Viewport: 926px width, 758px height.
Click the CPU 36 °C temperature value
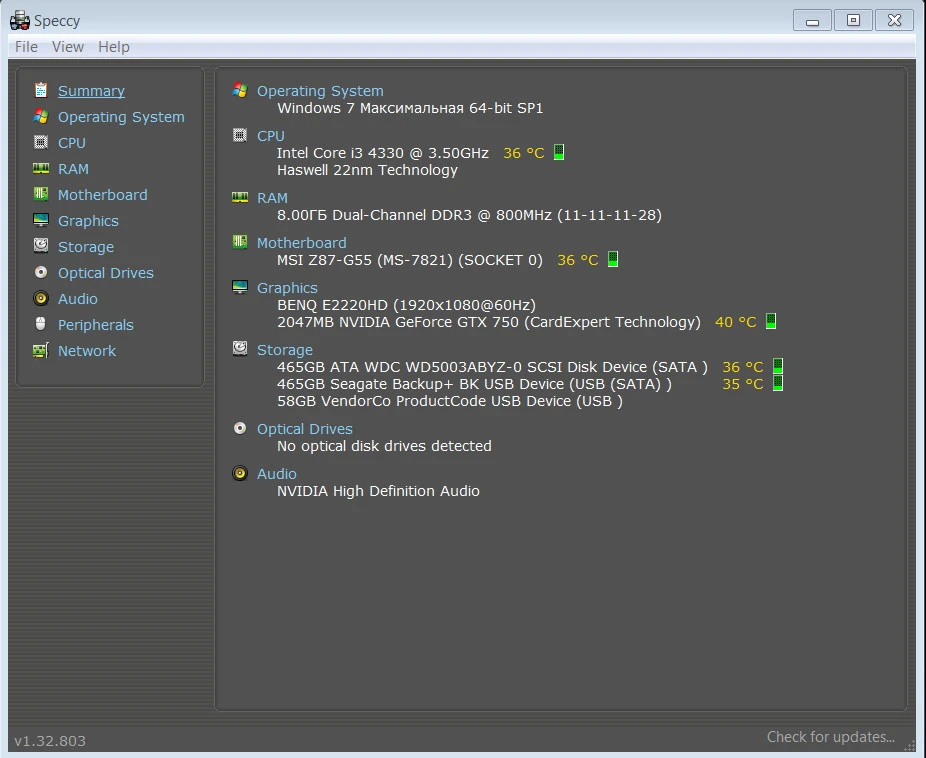(523, 153)
